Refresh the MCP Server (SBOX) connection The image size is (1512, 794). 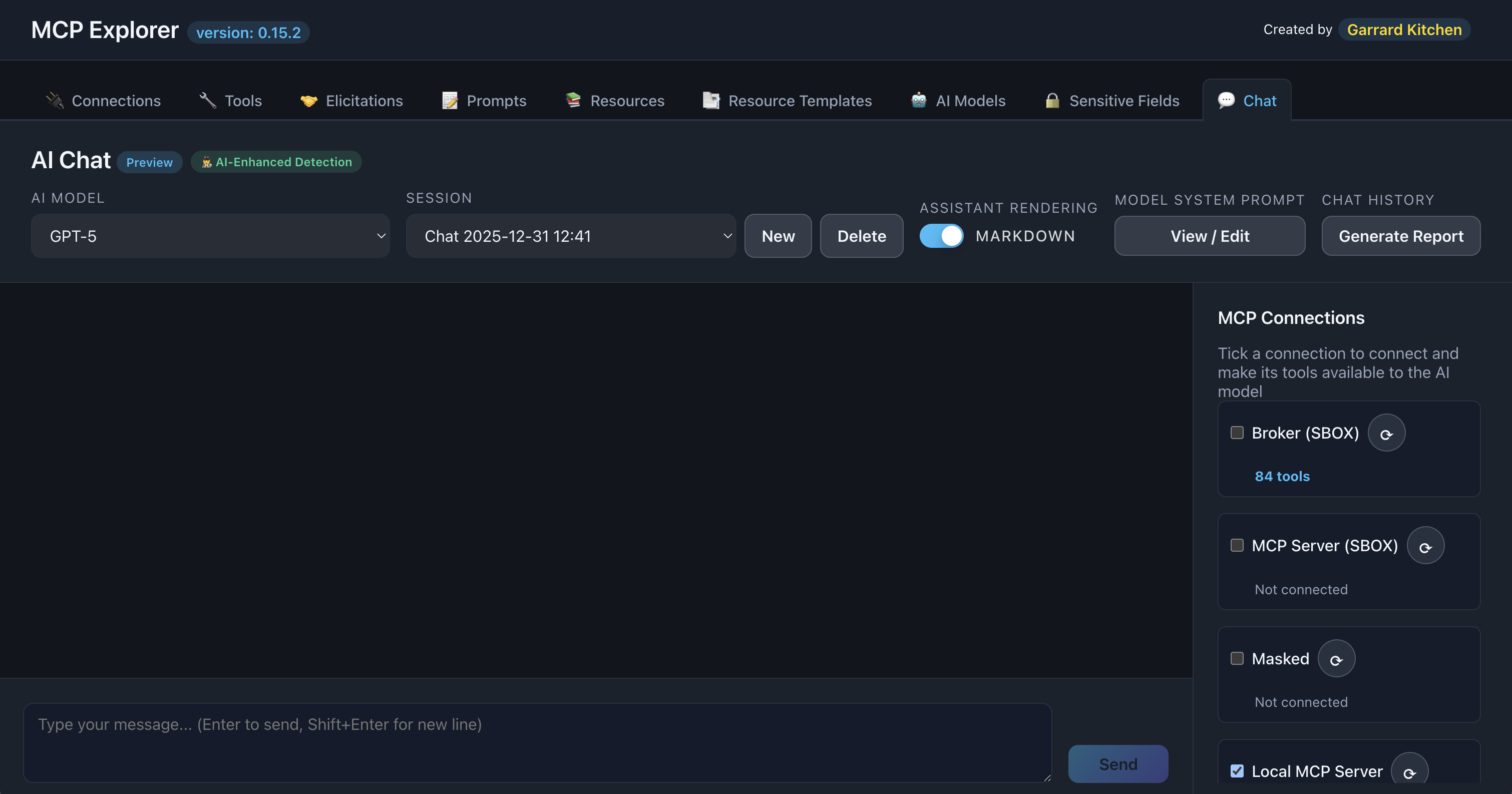click(x=1425, y=546)
